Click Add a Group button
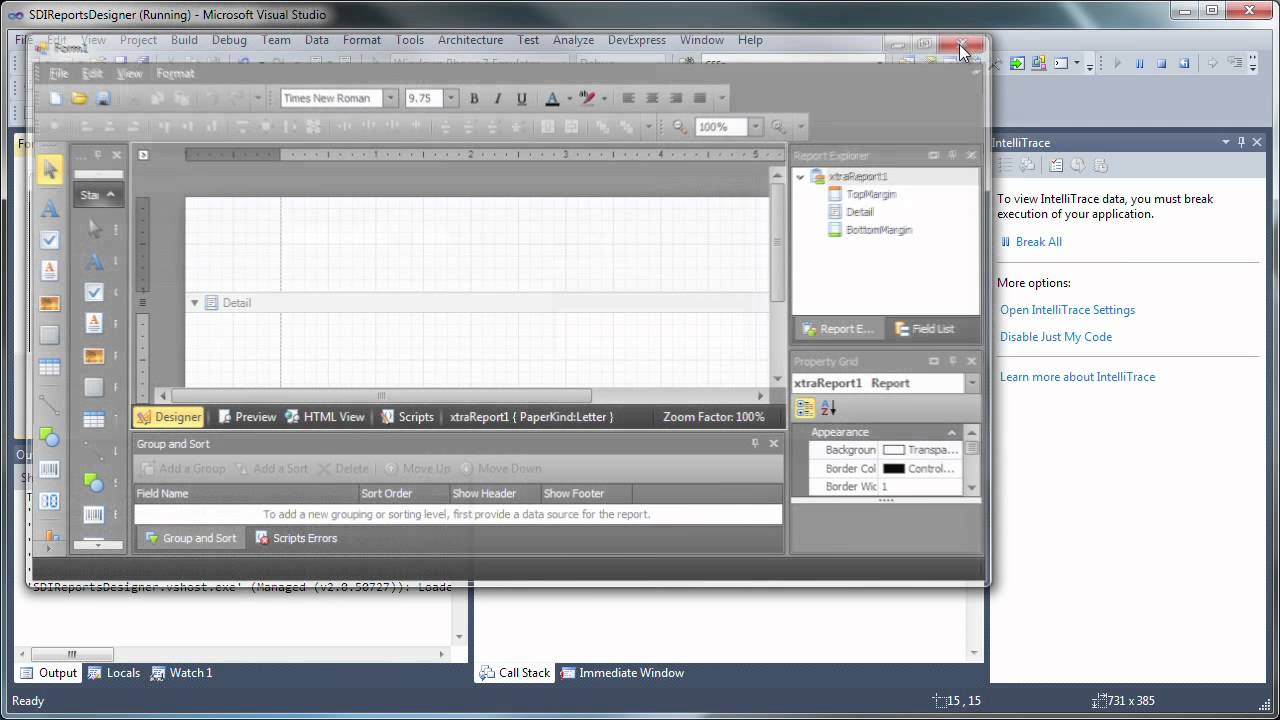Screen dimensions: 1280x720 point(183,468)
